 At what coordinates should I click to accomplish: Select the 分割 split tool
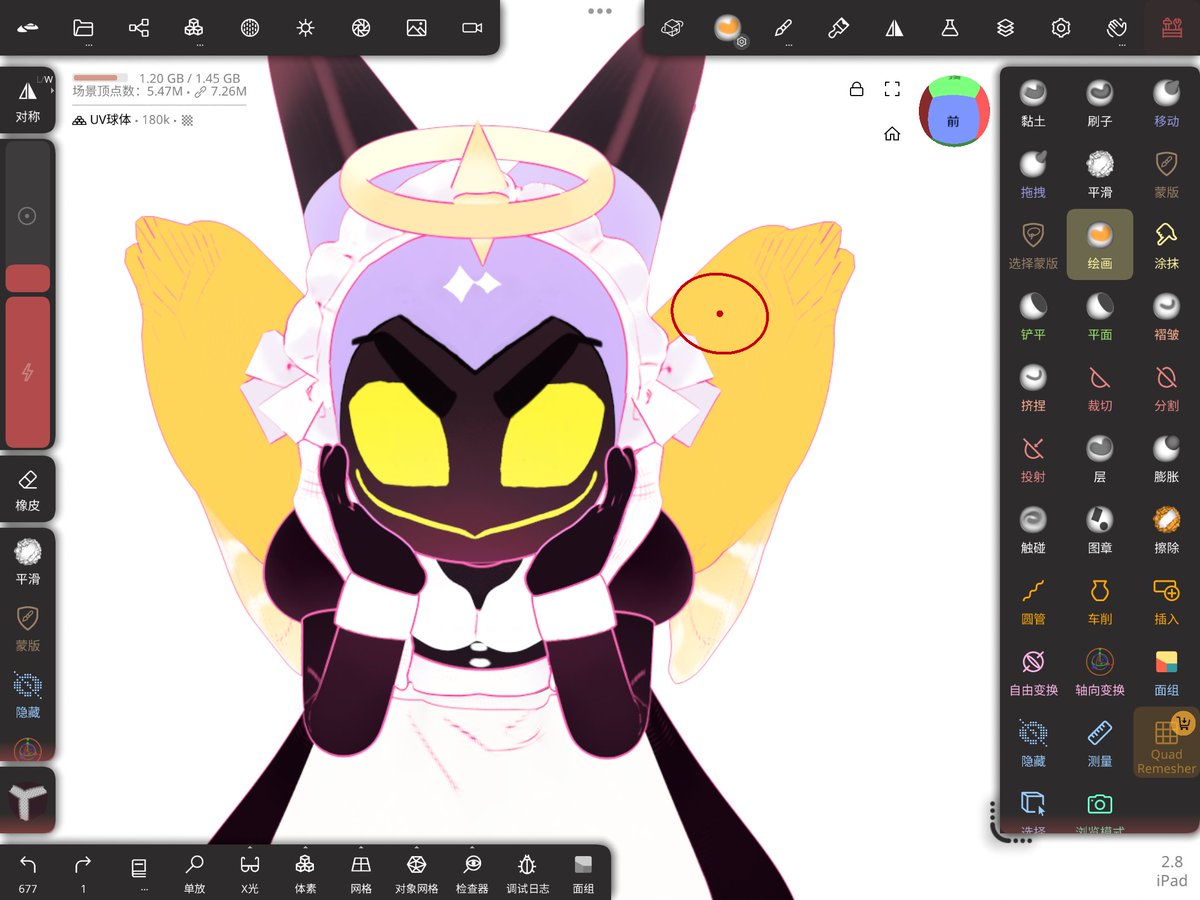pos(1166,387)
